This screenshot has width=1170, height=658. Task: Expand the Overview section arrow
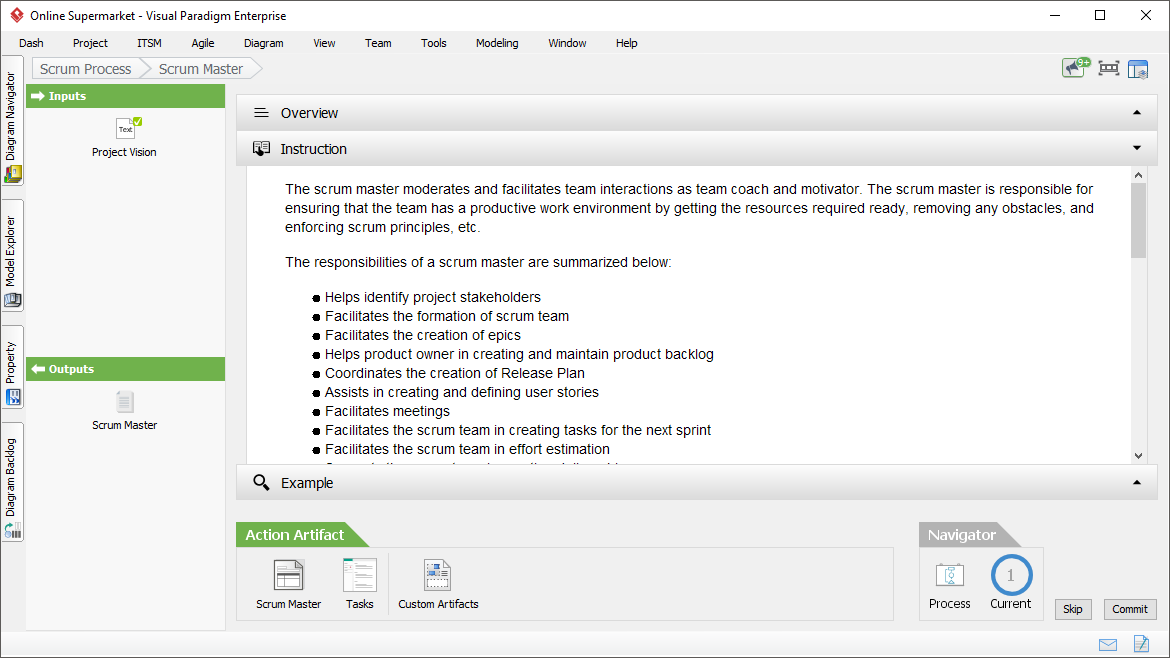(x=1136, y=113)
